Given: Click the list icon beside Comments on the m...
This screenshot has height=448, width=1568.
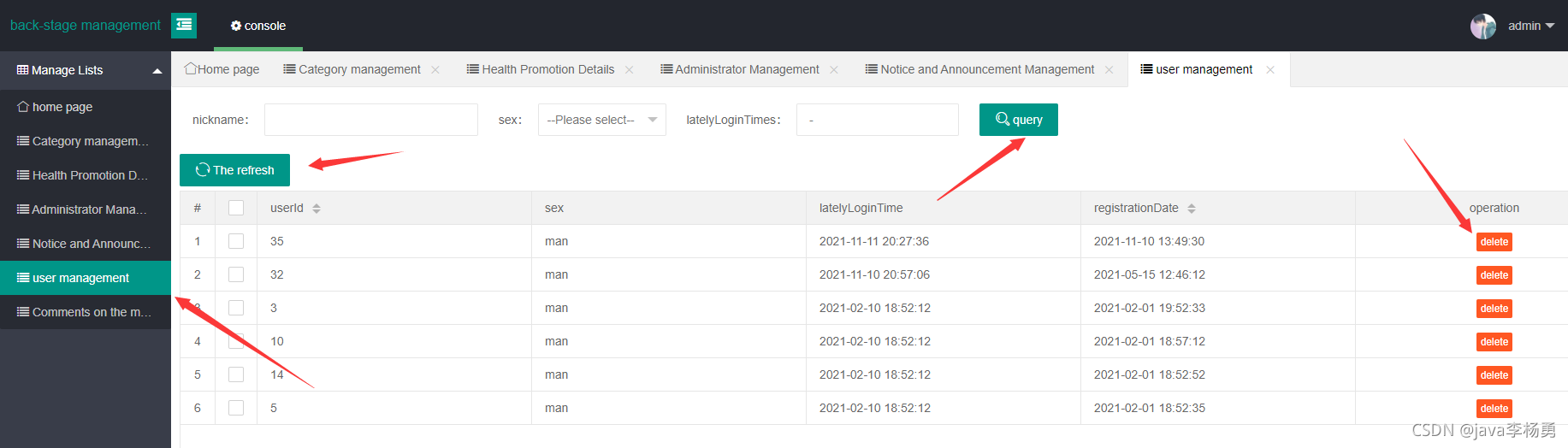Looking at the screenshot, I should (x=23, y=312).
